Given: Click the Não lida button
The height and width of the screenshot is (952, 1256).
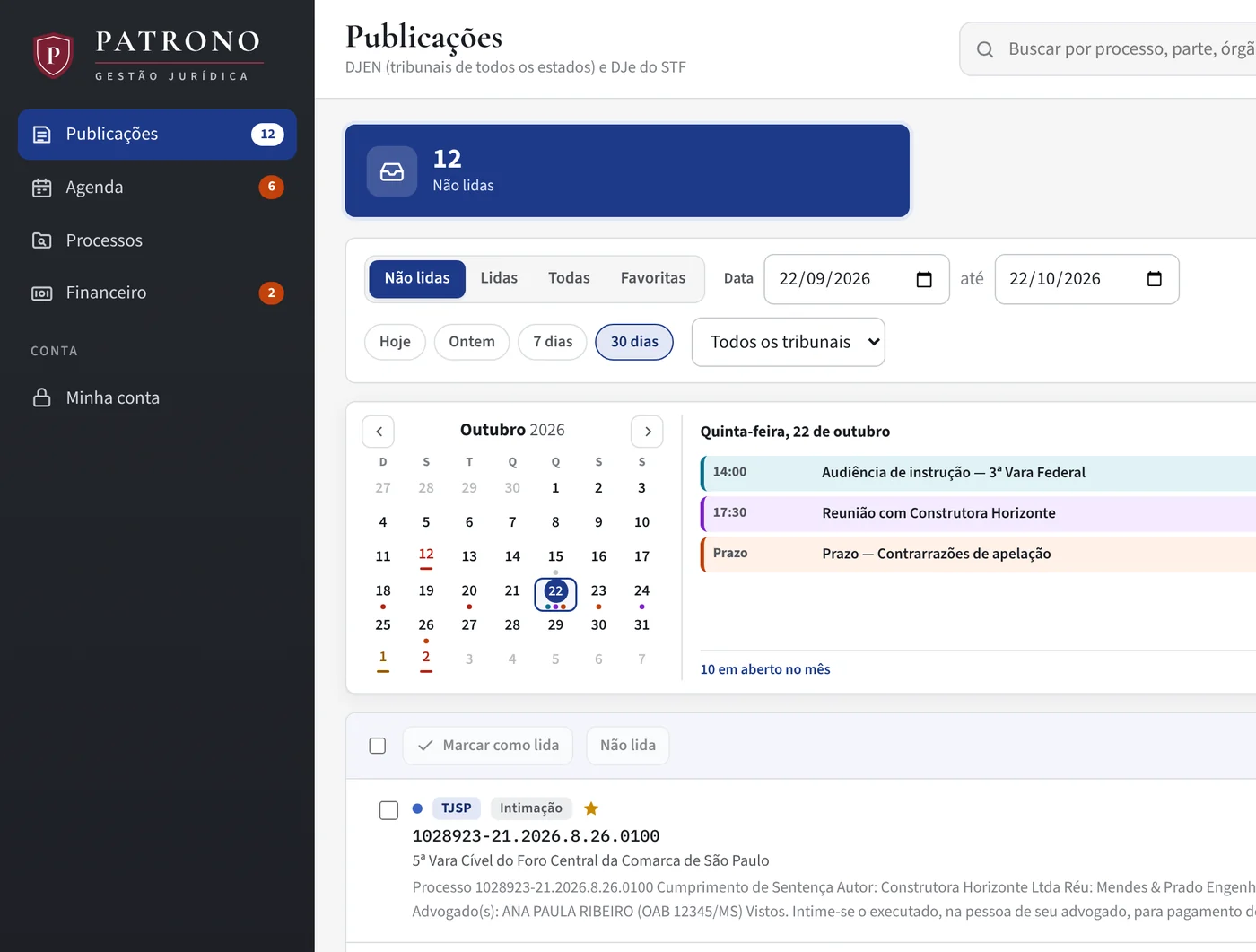Looking at the screenshot, I should (x=628, y=746).
